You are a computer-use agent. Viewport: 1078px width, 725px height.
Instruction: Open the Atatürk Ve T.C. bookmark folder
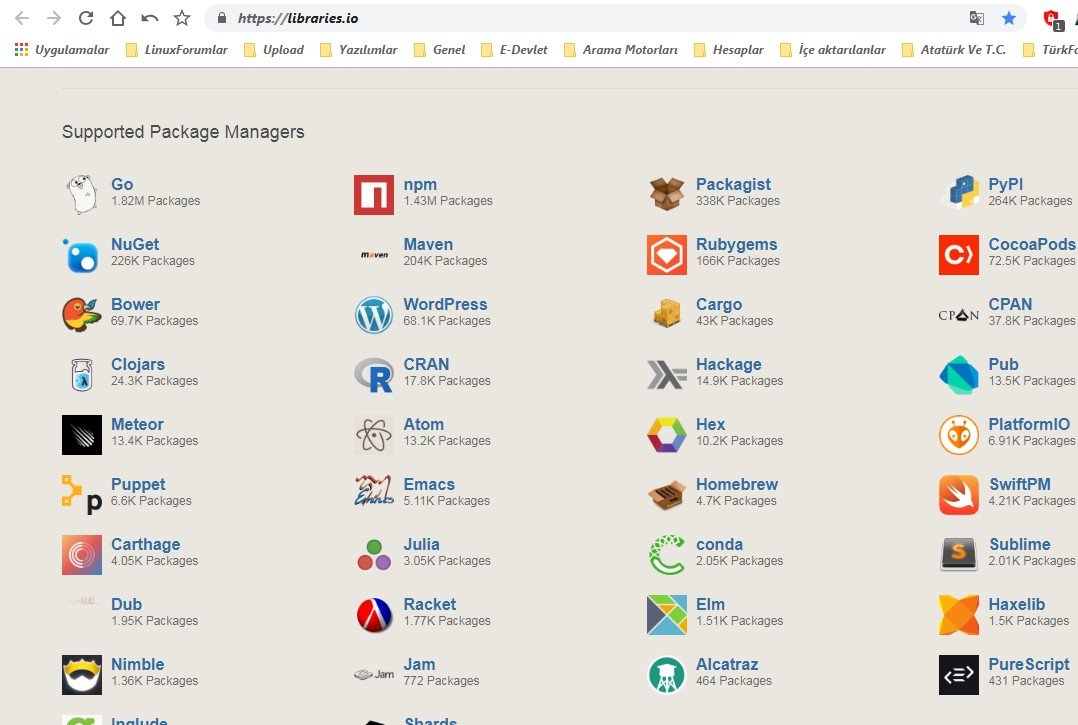click(x=953, y=49)
